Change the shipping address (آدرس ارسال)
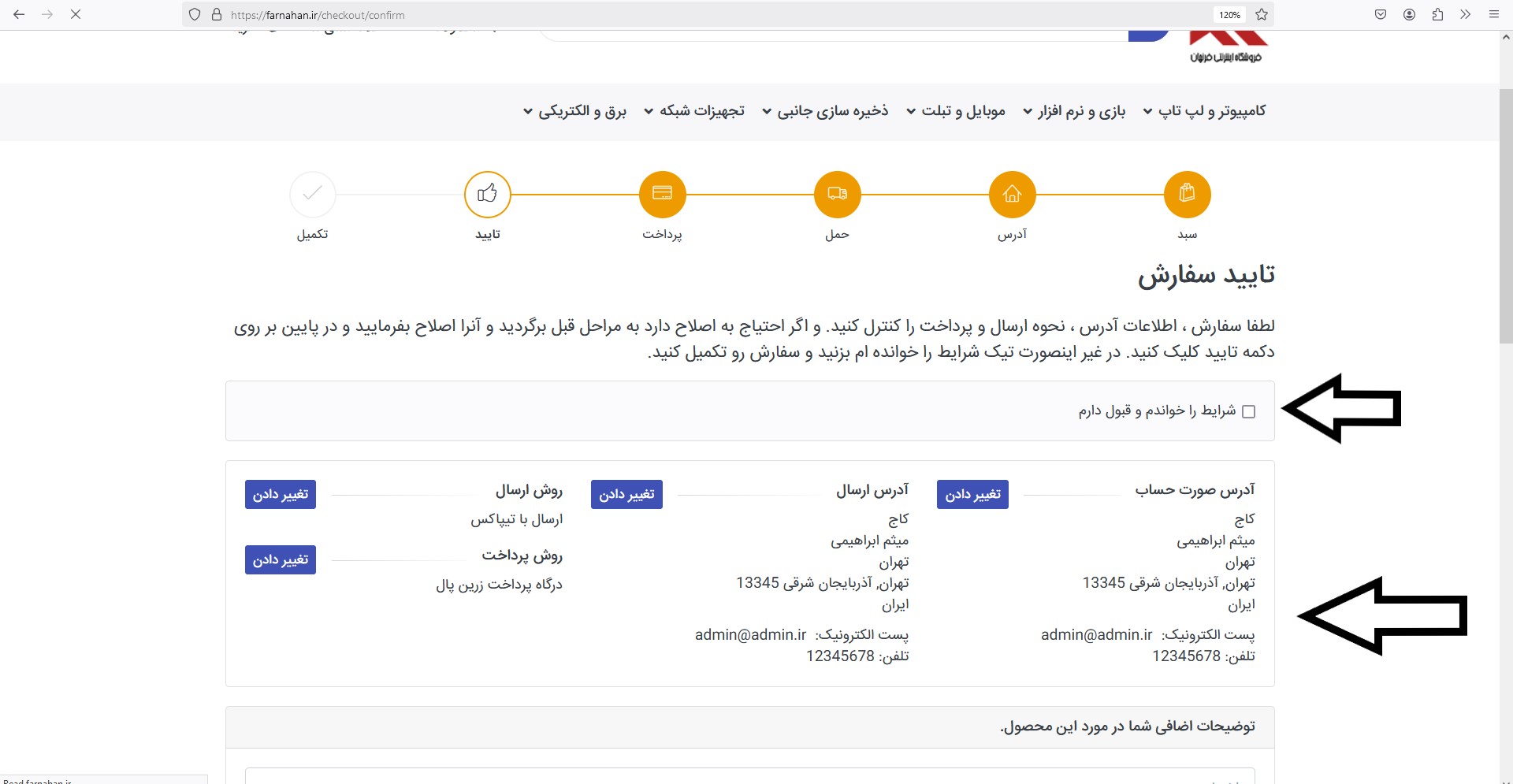This screenshot has height=784, width=1513. (x=626, y=494)
